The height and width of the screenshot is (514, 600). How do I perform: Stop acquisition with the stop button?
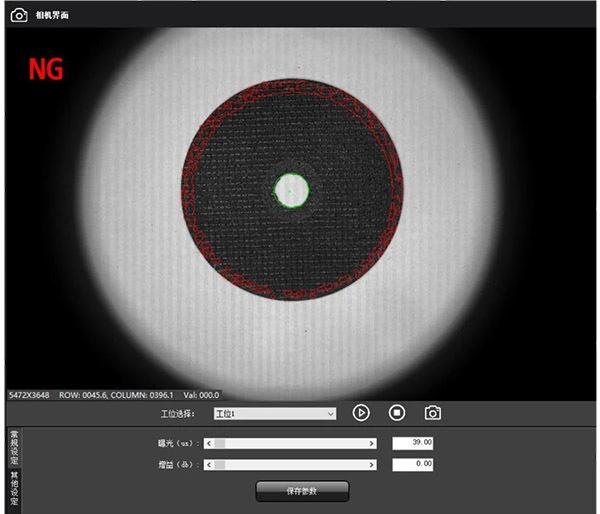(x=396, y=413)
